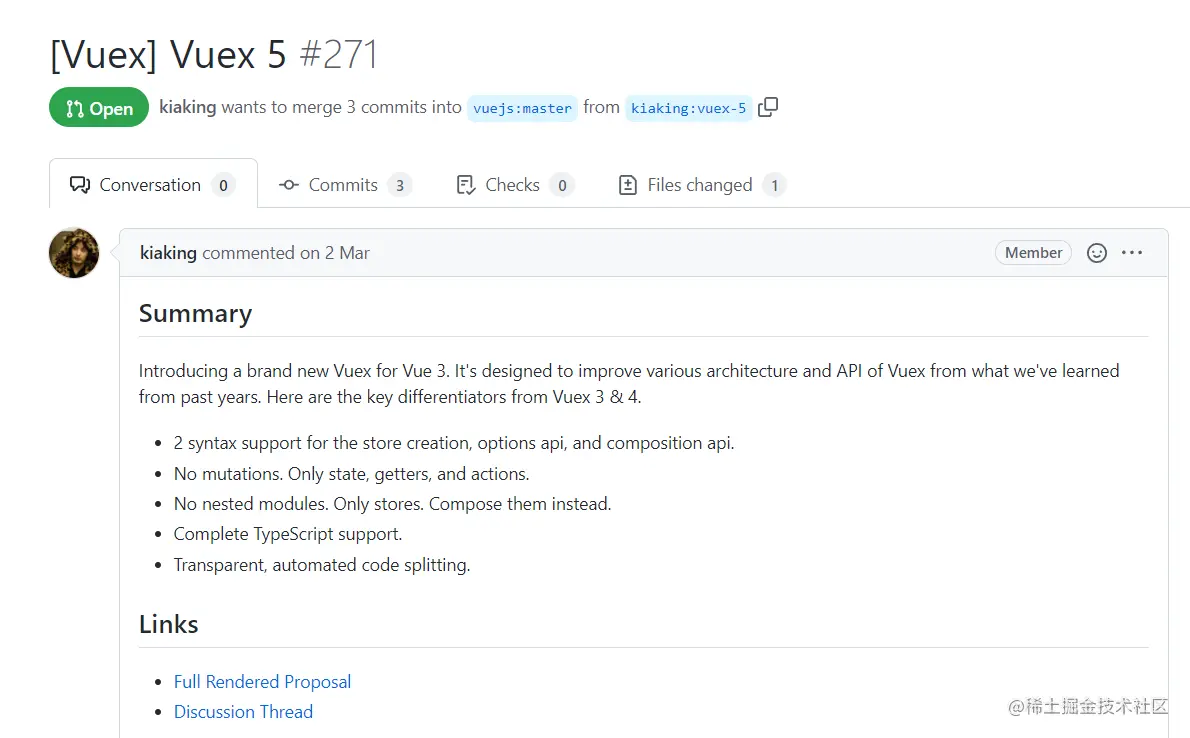Click the Summary heading
This screenshot has width=1190, height=738.
pos(196,314)
